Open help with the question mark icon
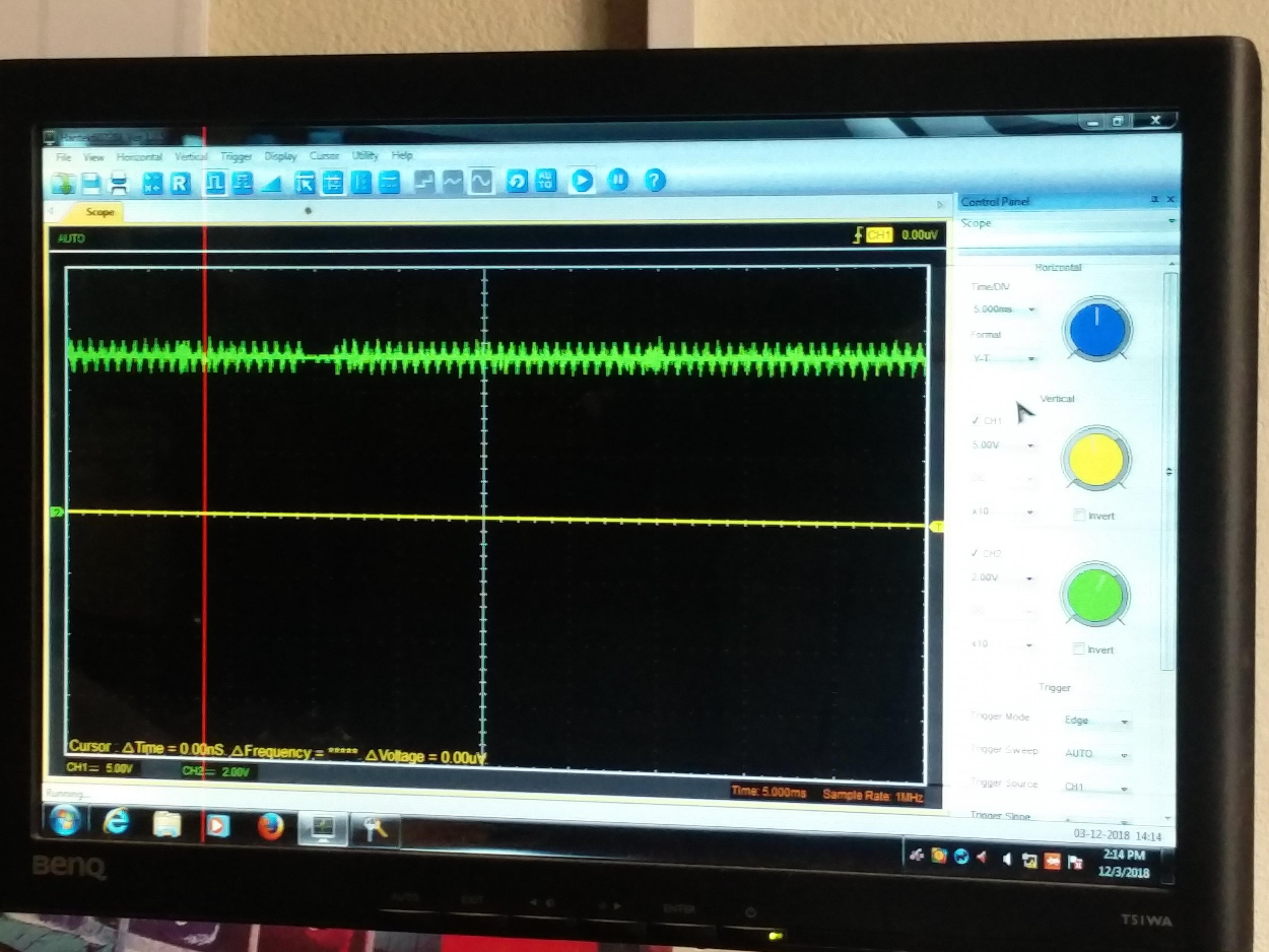Image resolution: width=1269 pixels, height=952 pixels. click(655, 180)
